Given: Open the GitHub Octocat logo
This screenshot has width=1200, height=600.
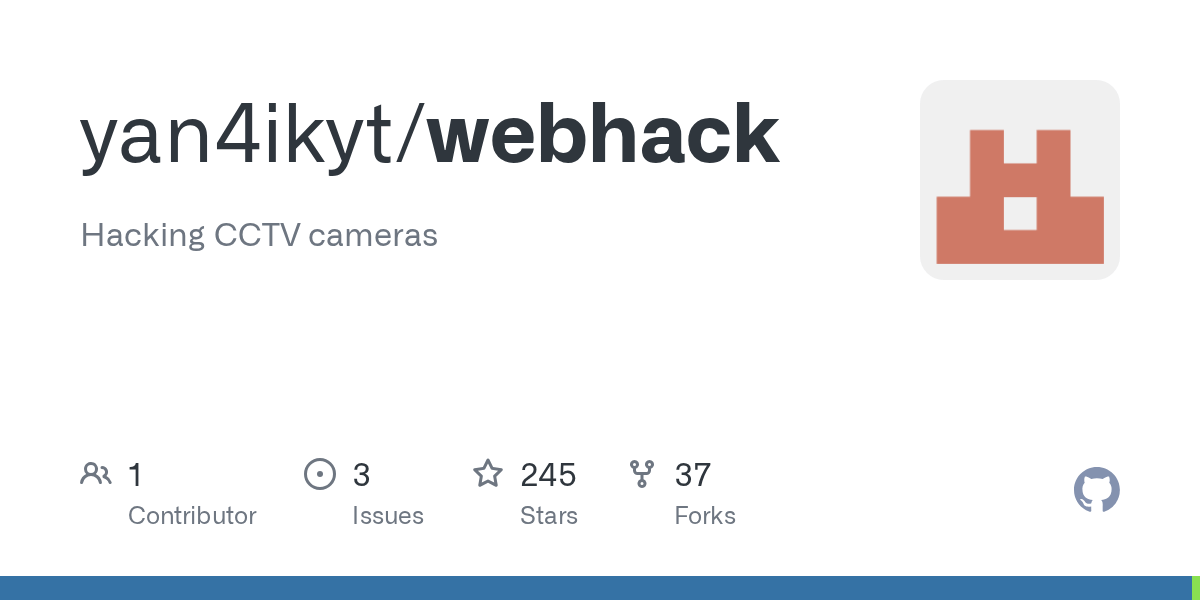Looking at the screenshot, I should click(x=1096, y=490).
